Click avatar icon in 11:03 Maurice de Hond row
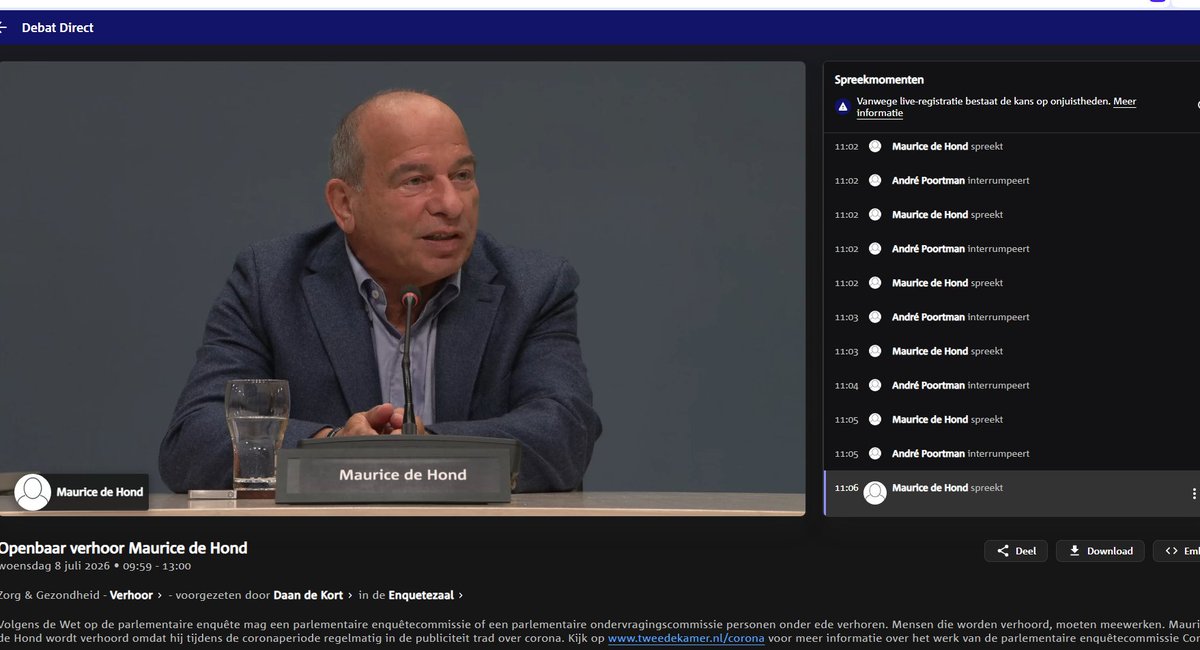 875,351
